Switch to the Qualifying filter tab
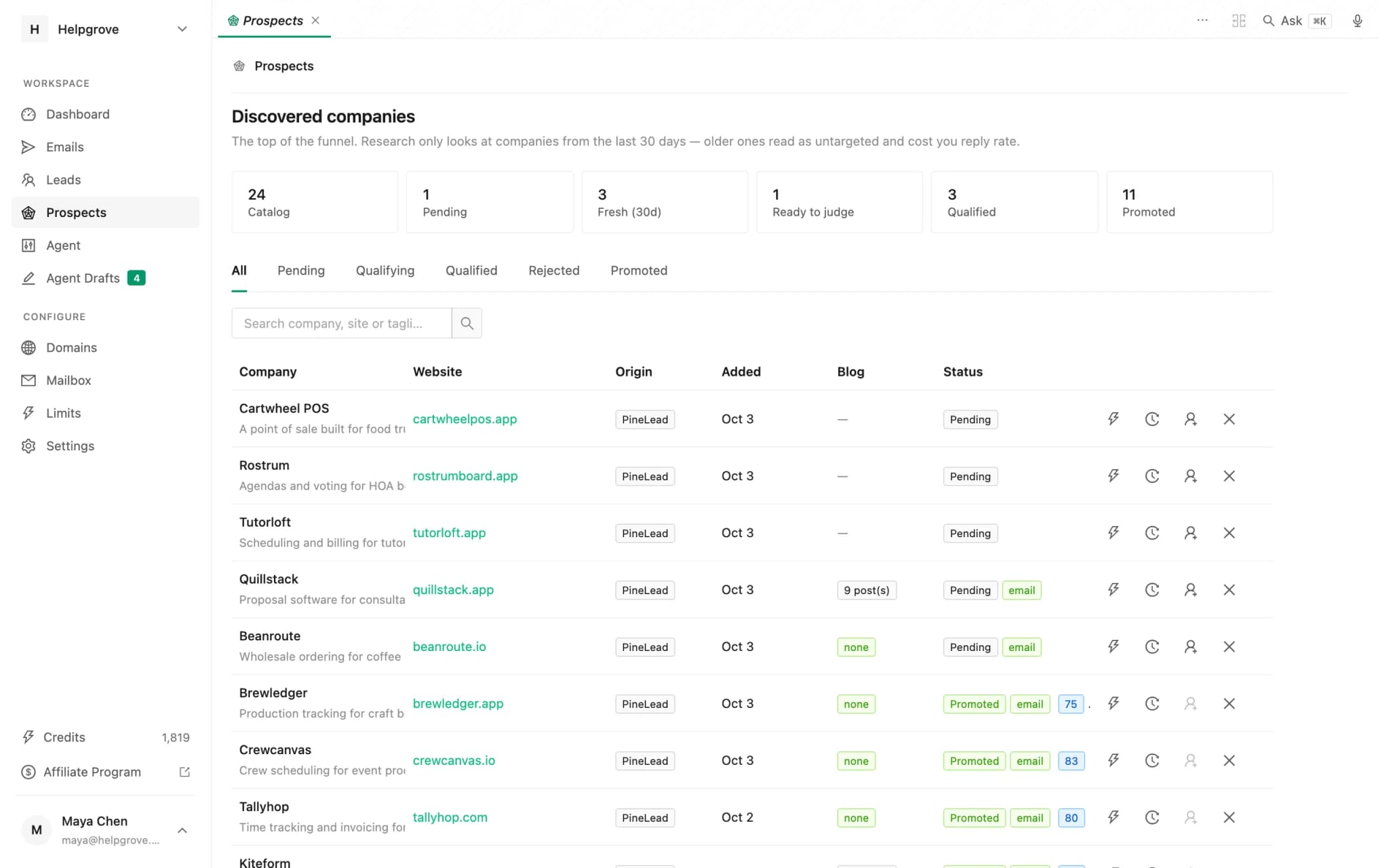Screen dimensions: 1389x868 (x=385, y=271)
